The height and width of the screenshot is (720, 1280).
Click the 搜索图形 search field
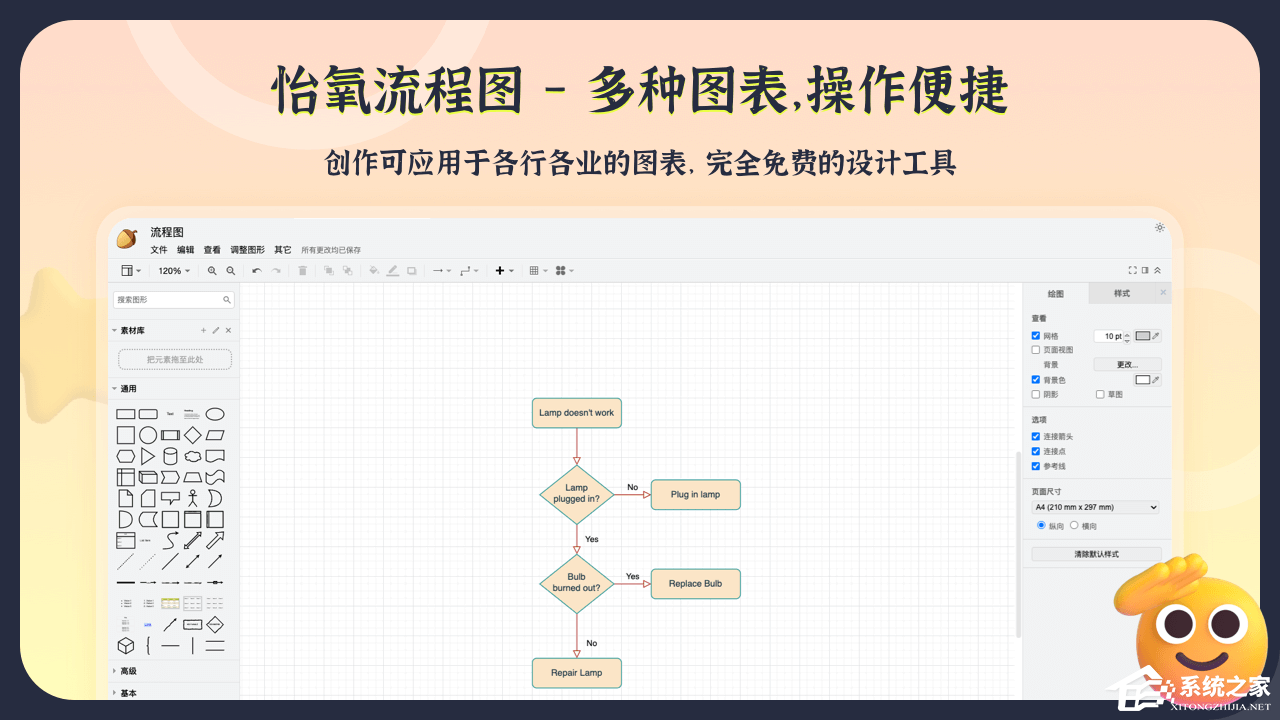point(174,299)
